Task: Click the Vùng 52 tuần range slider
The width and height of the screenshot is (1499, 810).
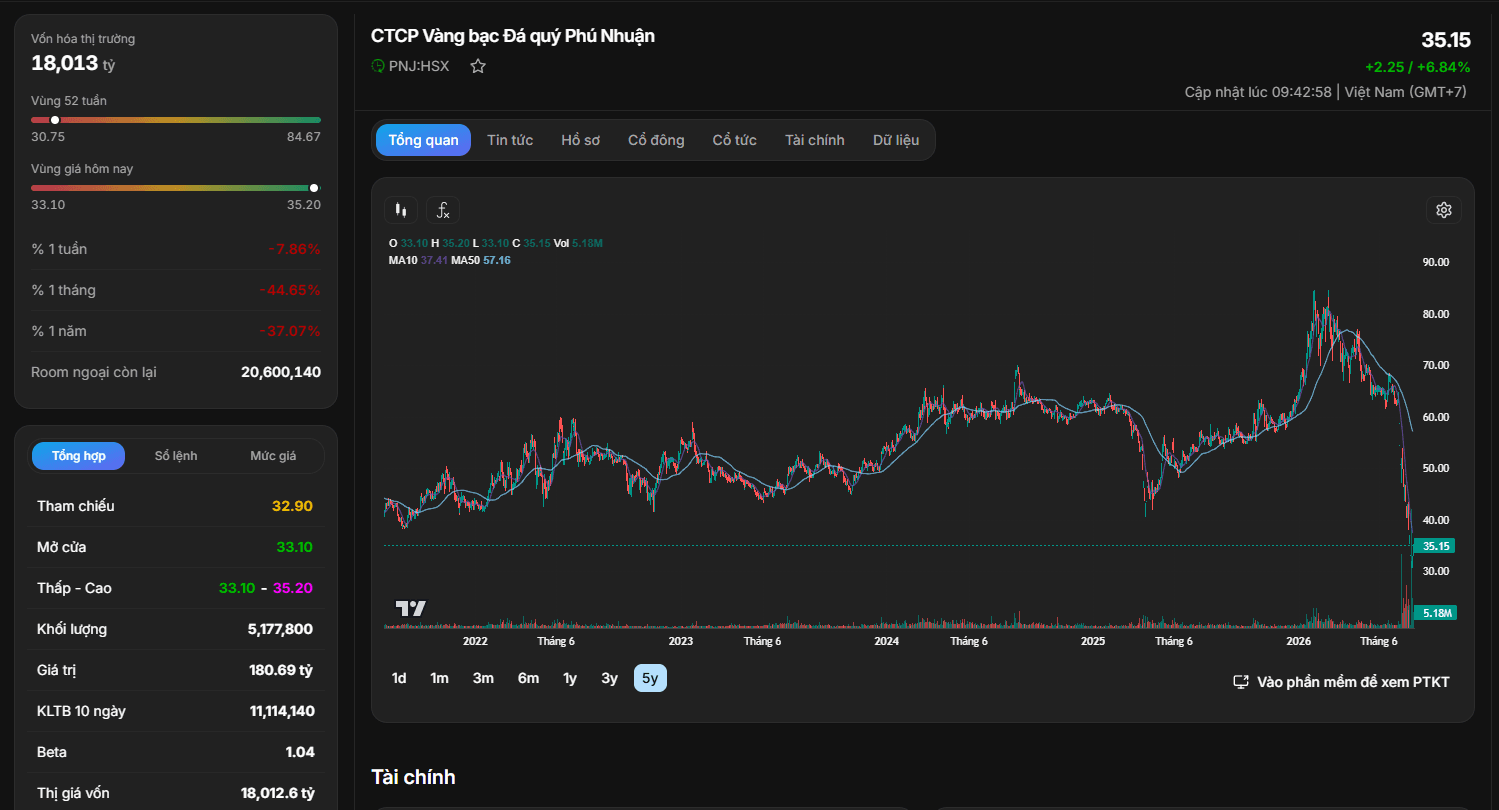Action: pyautogui.click(x=176, y=120)
